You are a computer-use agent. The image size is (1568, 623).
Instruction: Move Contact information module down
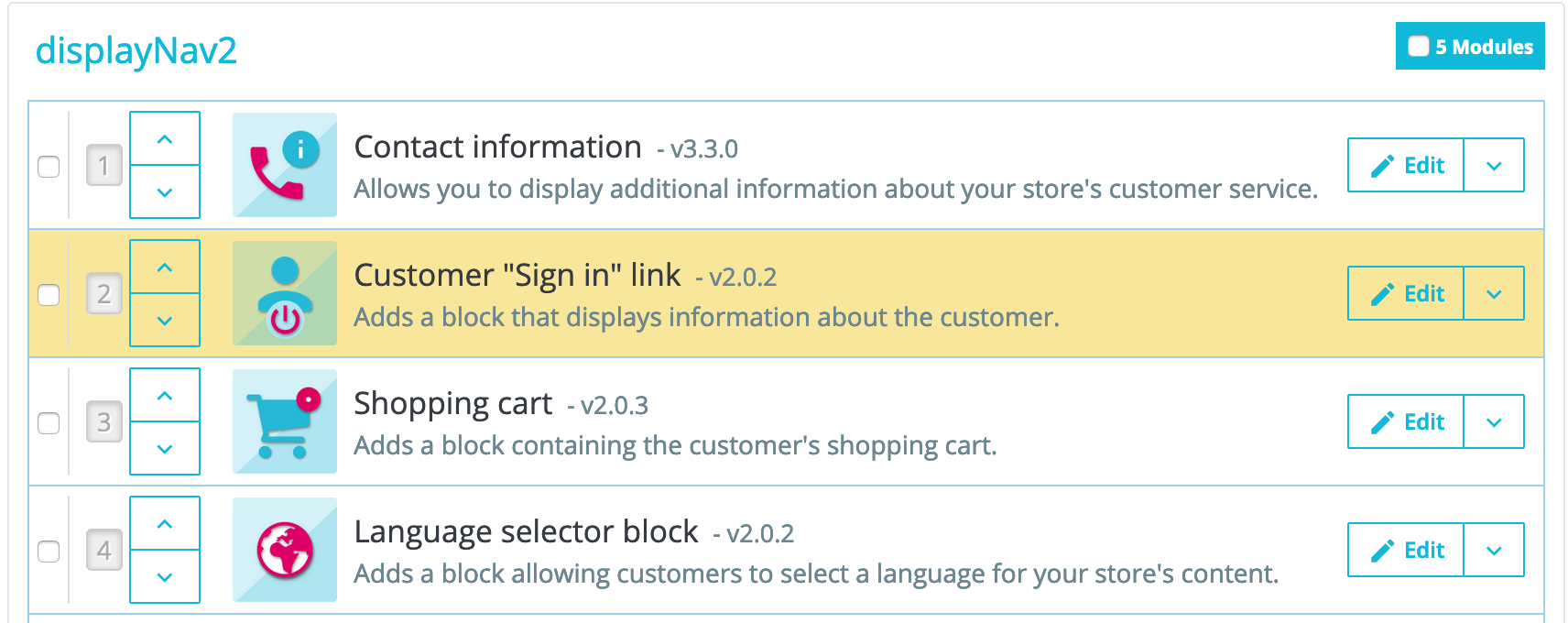165,192
